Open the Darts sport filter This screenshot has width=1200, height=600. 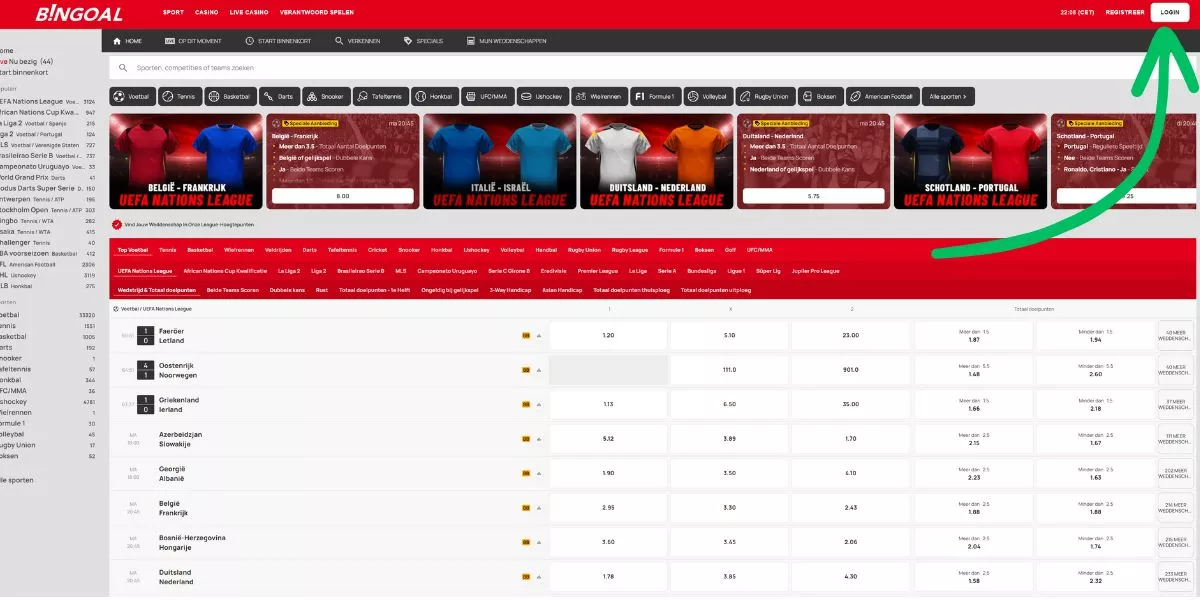point(278,97)
